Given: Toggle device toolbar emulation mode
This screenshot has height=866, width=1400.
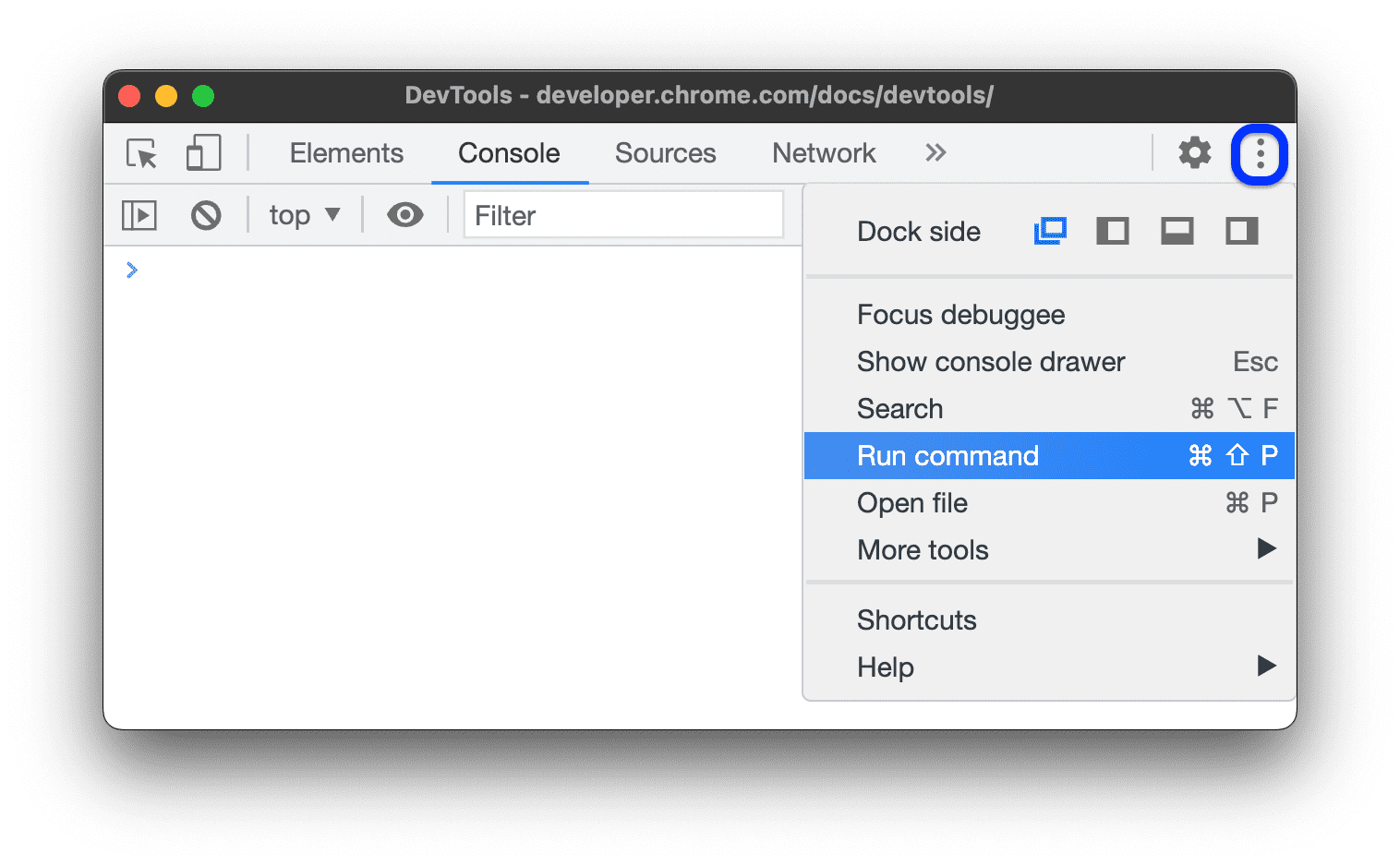Looking at the screenshot, I should [202, 153].
